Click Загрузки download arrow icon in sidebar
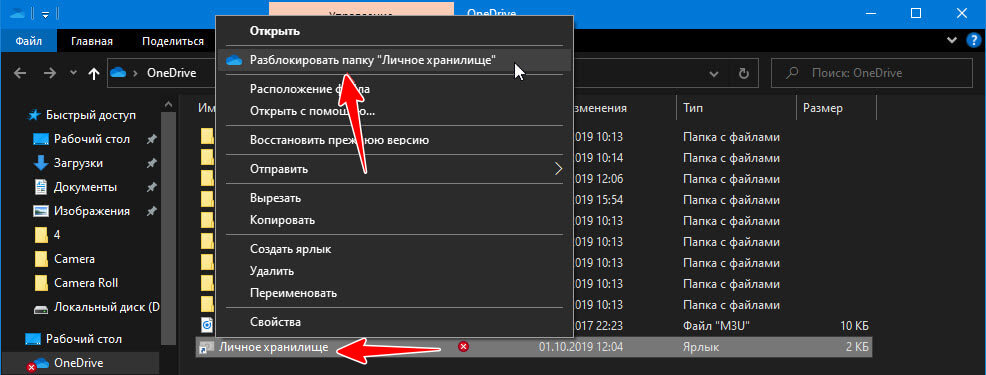This screenshot has height=375, width=986. (x=41, y=163)
